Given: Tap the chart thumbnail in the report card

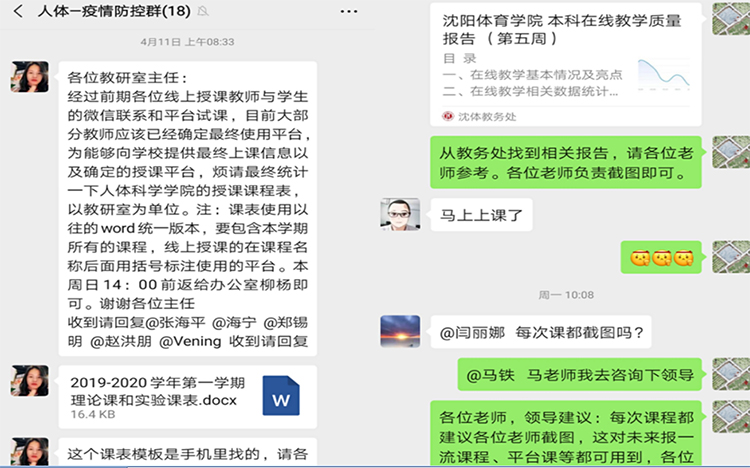Looking at the screenshot, I should point(664,75).
